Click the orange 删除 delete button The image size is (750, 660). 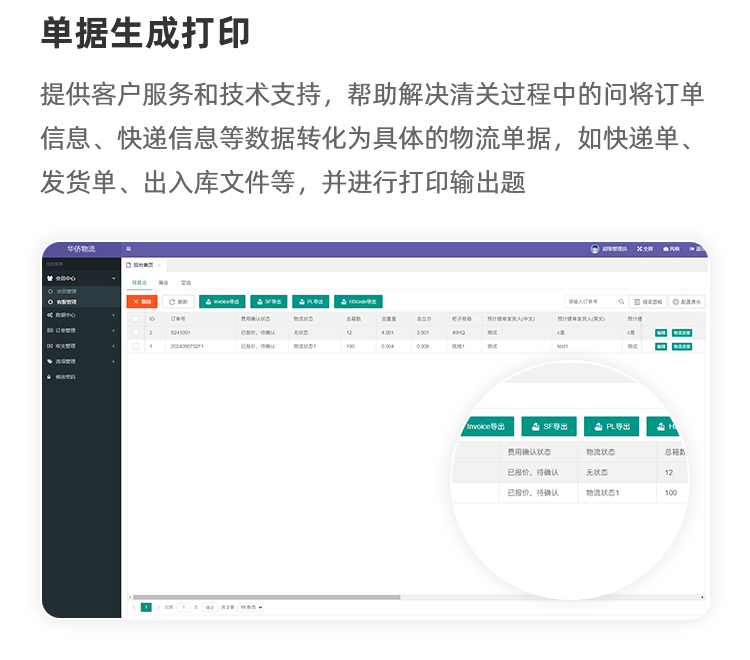pyautogui.click(x=142, y=301)
